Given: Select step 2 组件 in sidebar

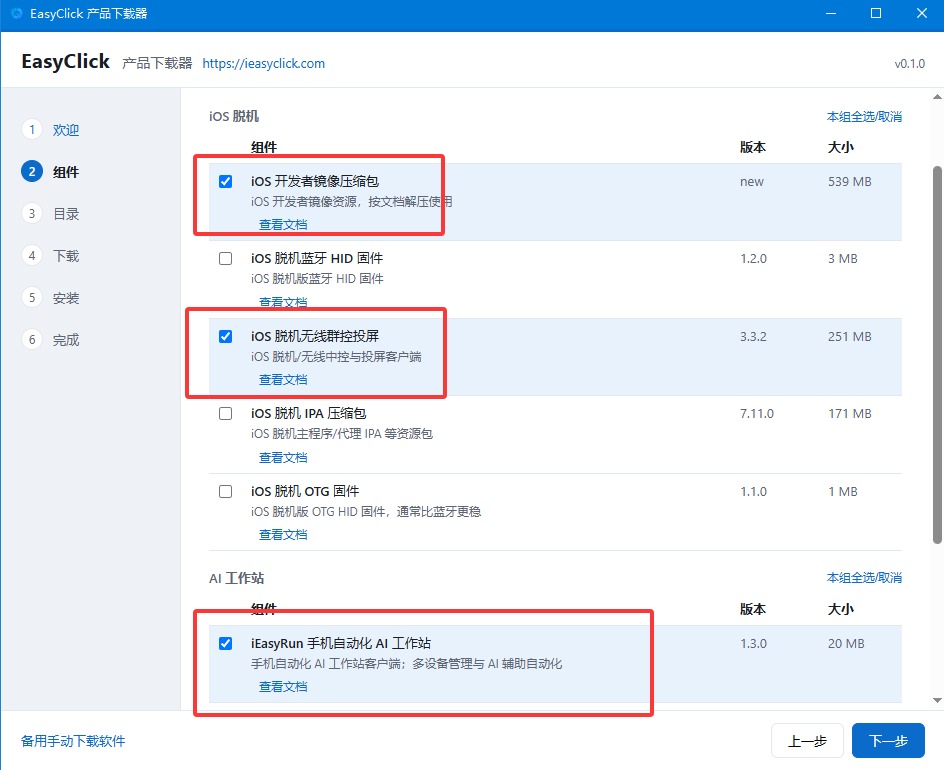Looking at the screenshot, I should click(x=51, y=172).
